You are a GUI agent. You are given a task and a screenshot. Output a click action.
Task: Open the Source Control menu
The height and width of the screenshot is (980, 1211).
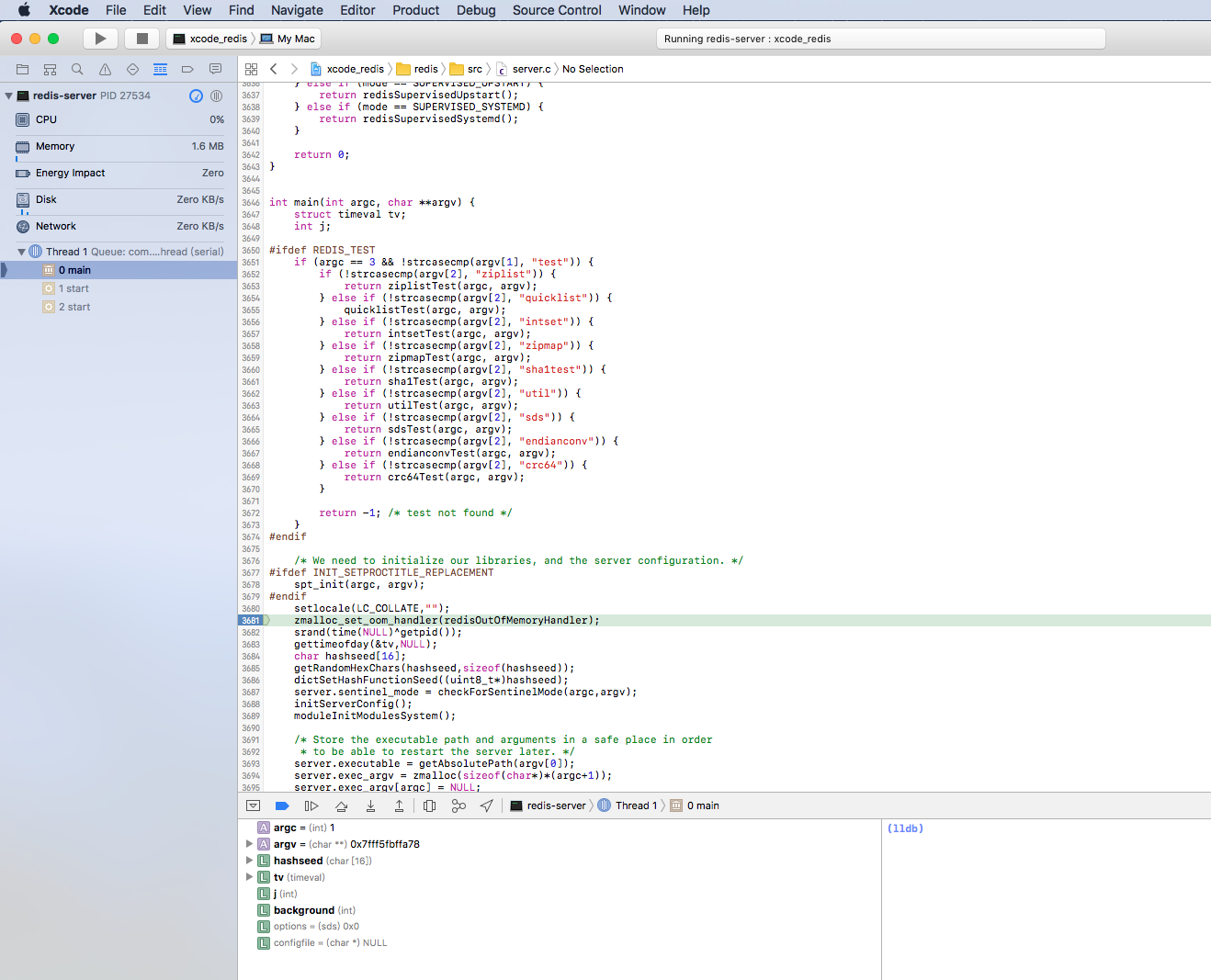[556, 10]
